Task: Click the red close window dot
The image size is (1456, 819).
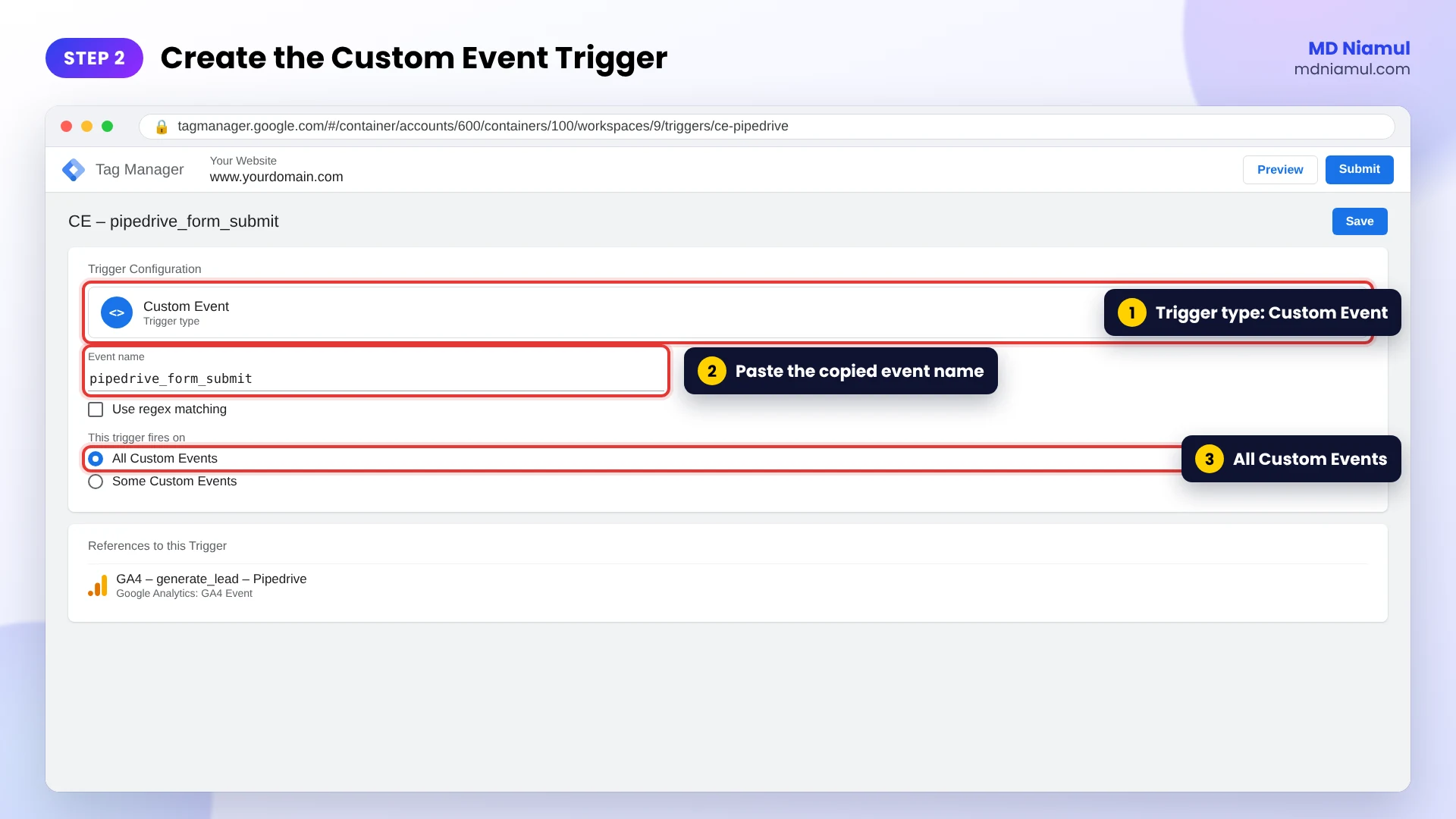Action: 66,127
